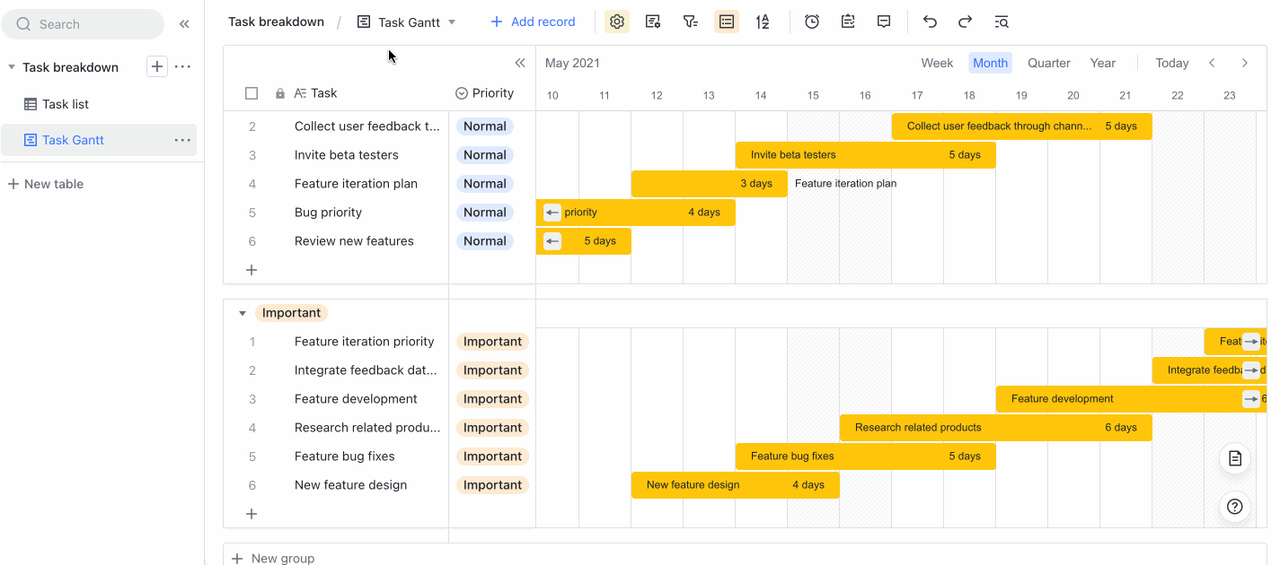Screen dimensions: 1280x565
Task: Check the select-all checkbox in header
Action: tap(252, 93)
